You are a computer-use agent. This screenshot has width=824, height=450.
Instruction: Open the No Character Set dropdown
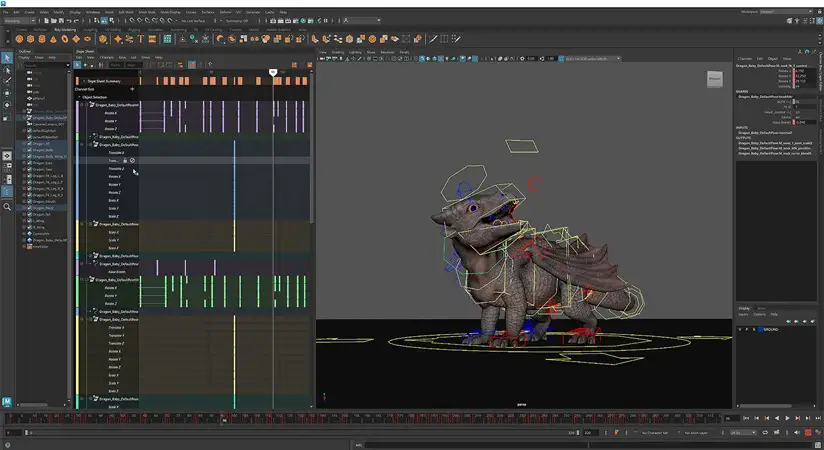[655, 433]
